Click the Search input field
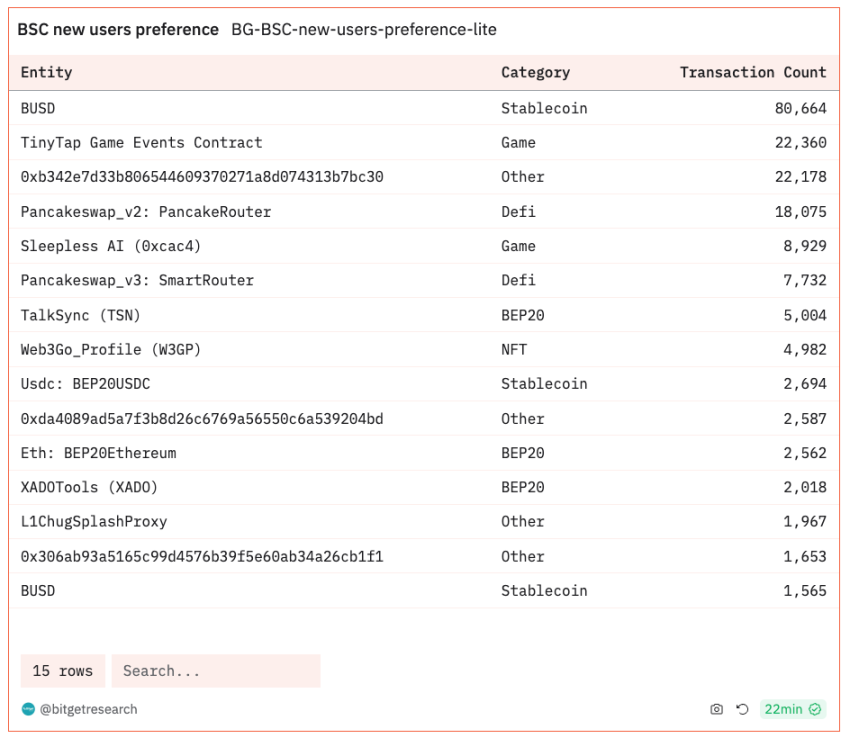Screen dimensions: 850x738 215,671
